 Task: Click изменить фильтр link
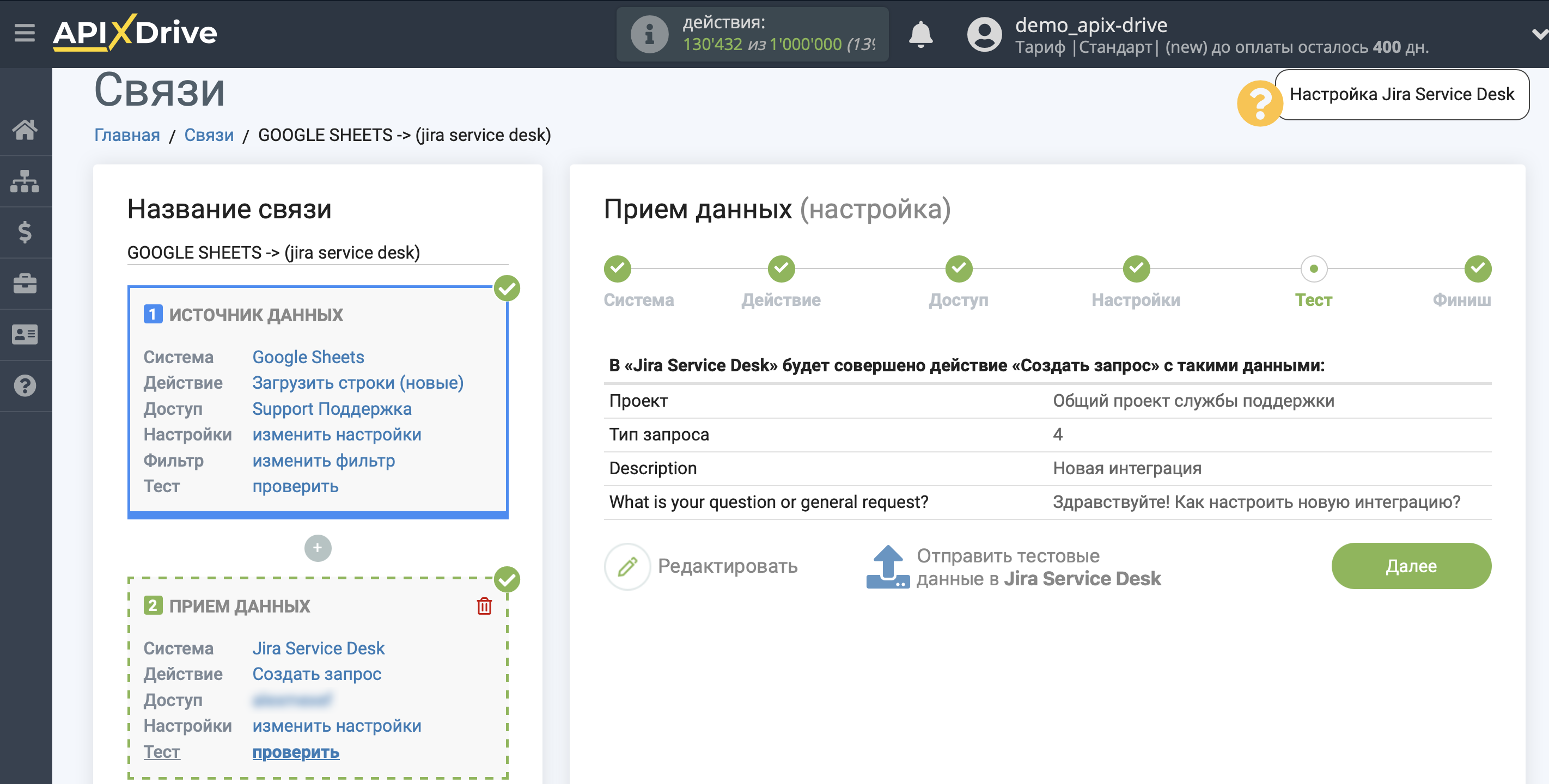[x=324, y=461]
